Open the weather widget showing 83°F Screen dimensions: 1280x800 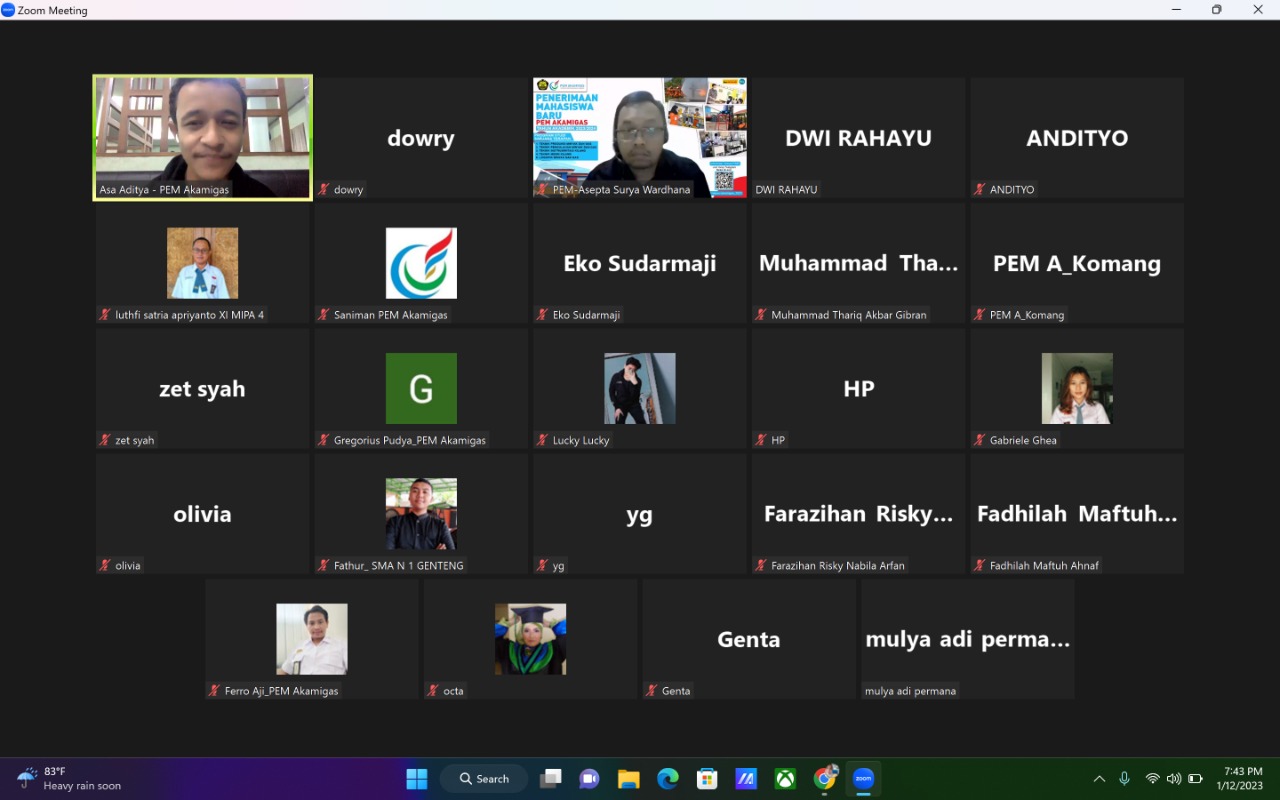(69, 778)
